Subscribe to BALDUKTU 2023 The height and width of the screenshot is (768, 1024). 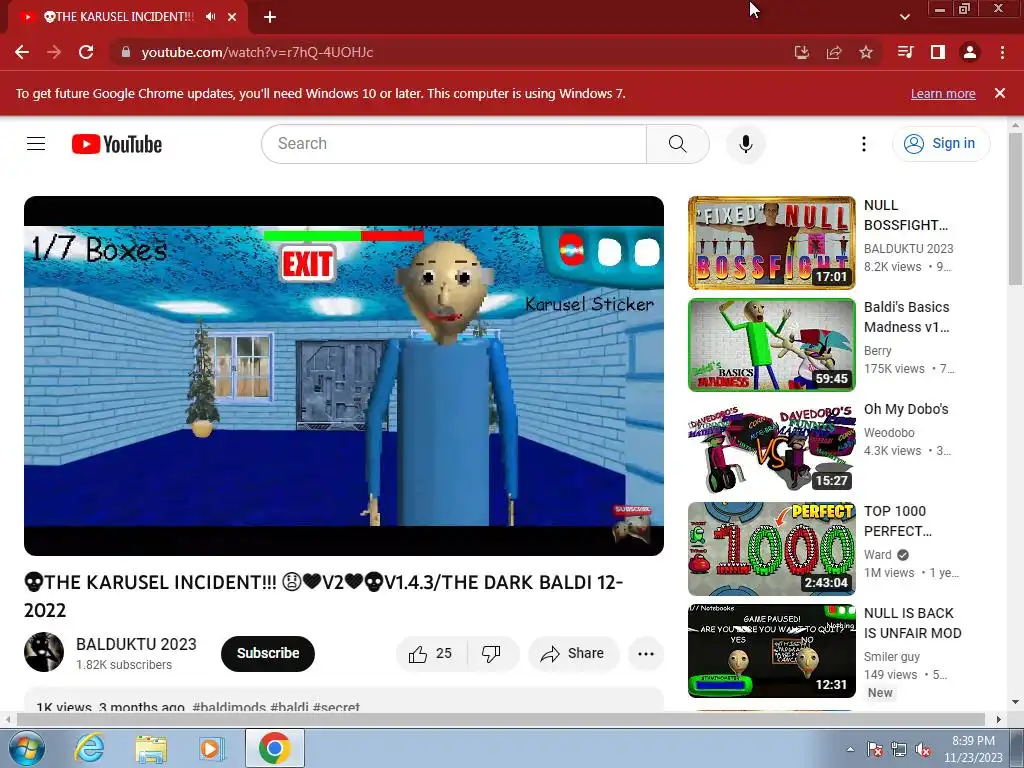tap(268, 653)
